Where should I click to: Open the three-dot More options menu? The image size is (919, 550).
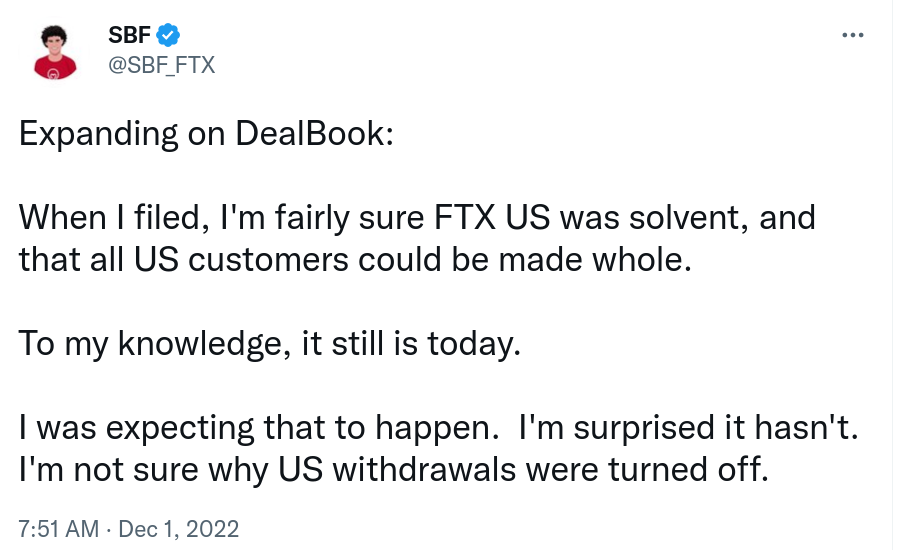point(852,35)
